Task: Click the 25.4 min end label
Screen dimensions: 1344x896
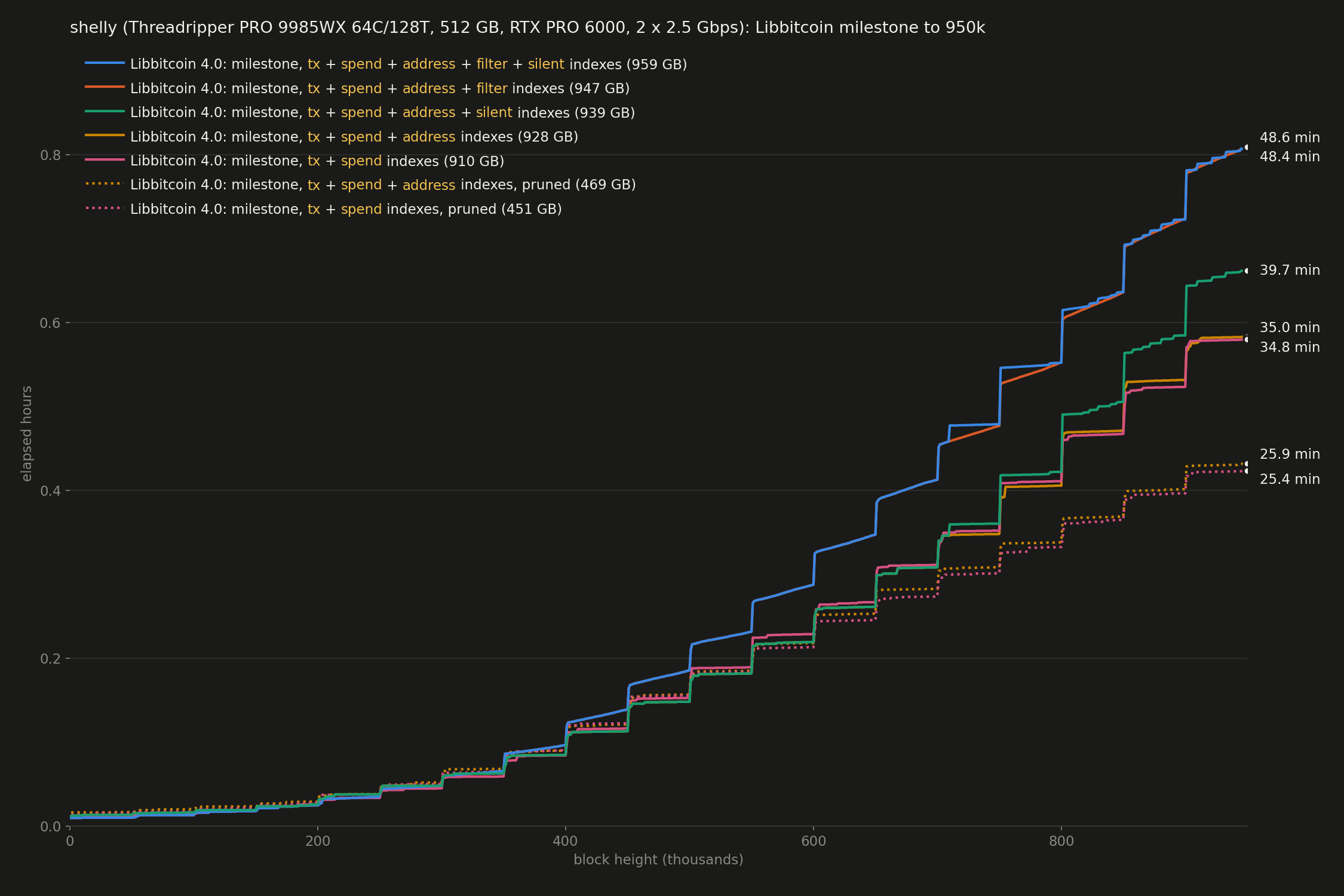Action: (x=1290, y=479)
